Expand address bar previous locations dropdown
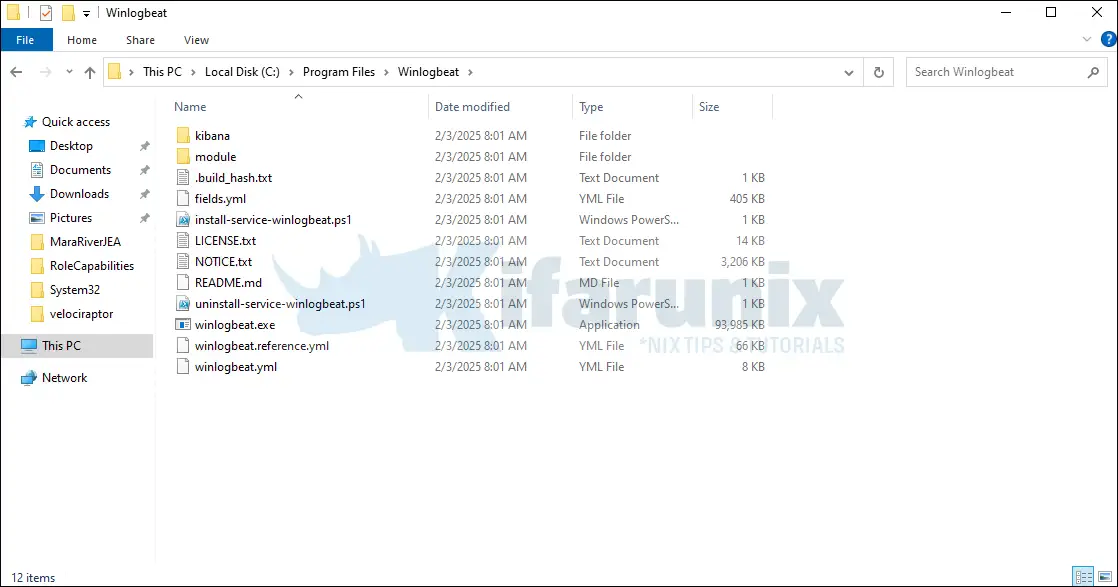This screenshot has width=1118, height=587. click(848, 72)
